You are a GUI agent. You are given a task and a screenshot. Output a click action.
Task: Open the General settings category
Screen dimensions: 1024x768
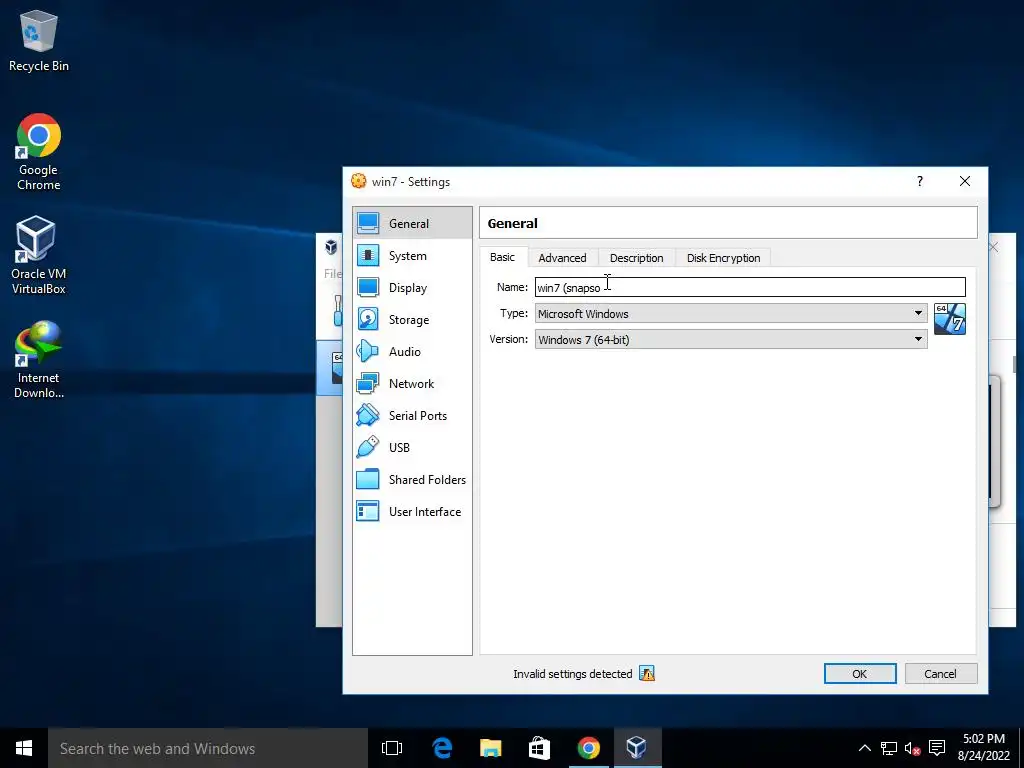point(412,223)
